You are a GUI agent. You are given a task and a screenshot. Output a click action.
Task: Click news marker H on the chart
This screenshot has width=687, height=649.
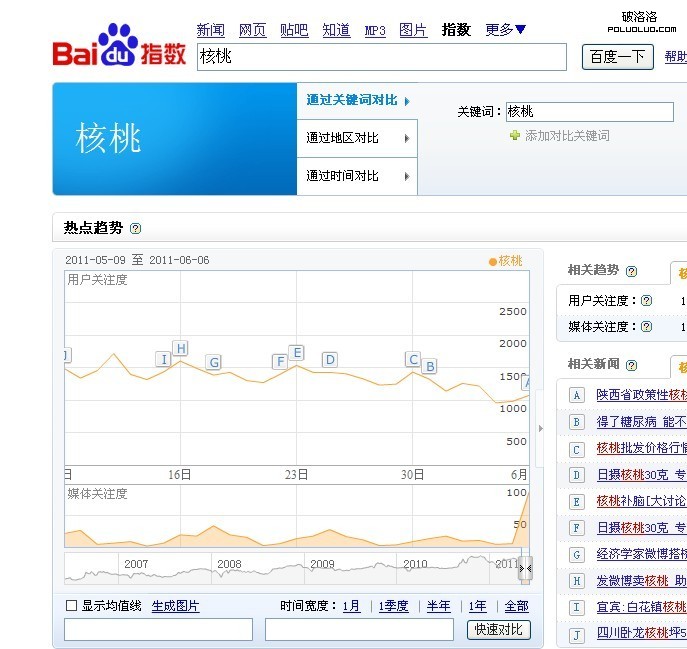180,348
